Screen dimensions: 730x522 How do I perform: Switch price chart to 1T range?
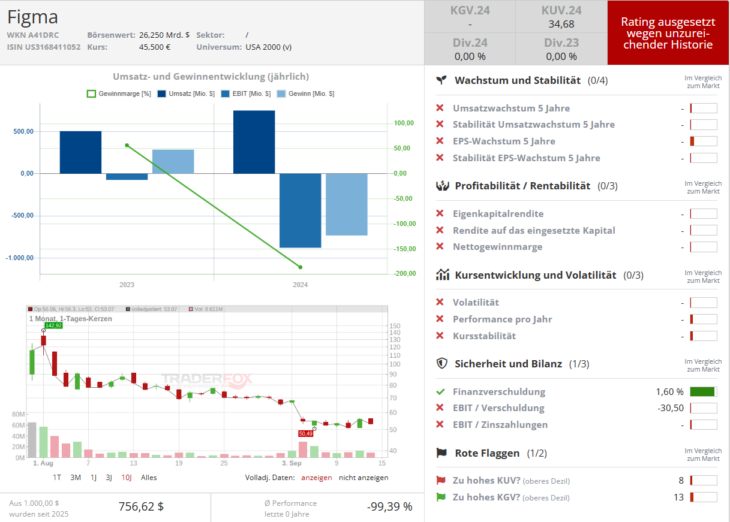57,478
